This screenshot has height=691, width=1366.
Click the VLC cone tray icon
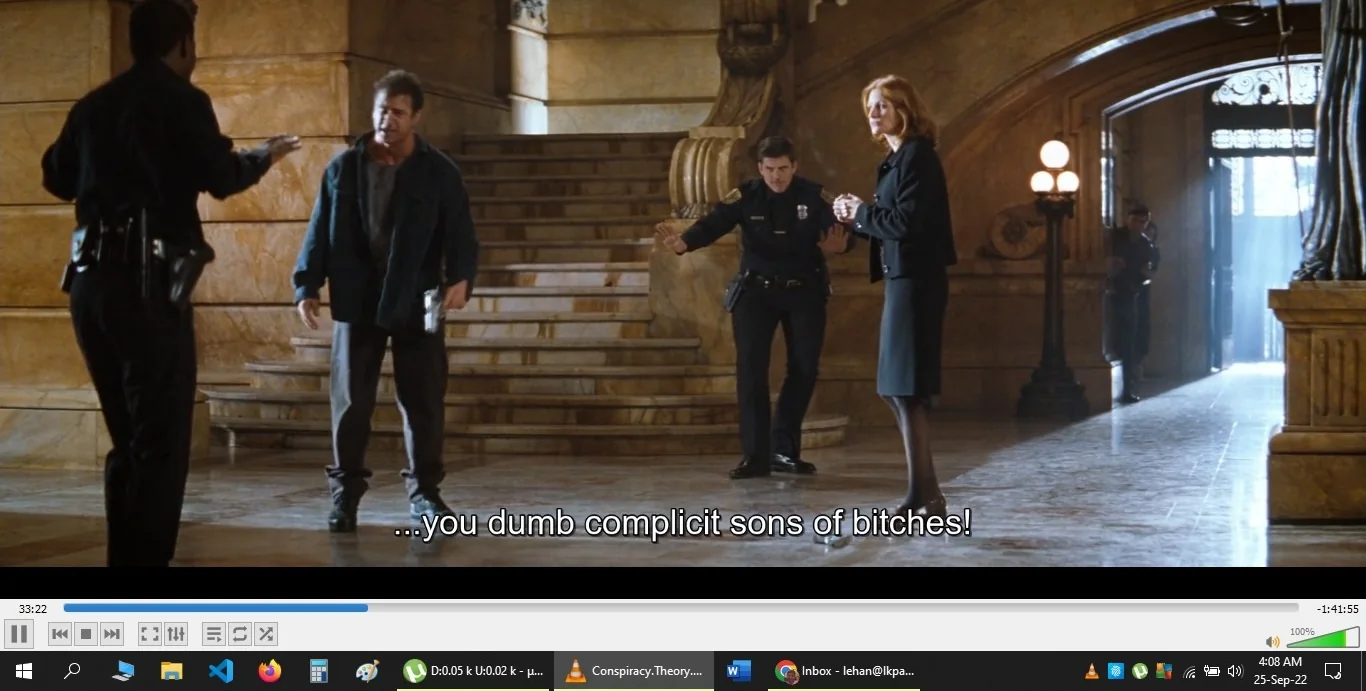(x=1092, y=671)
